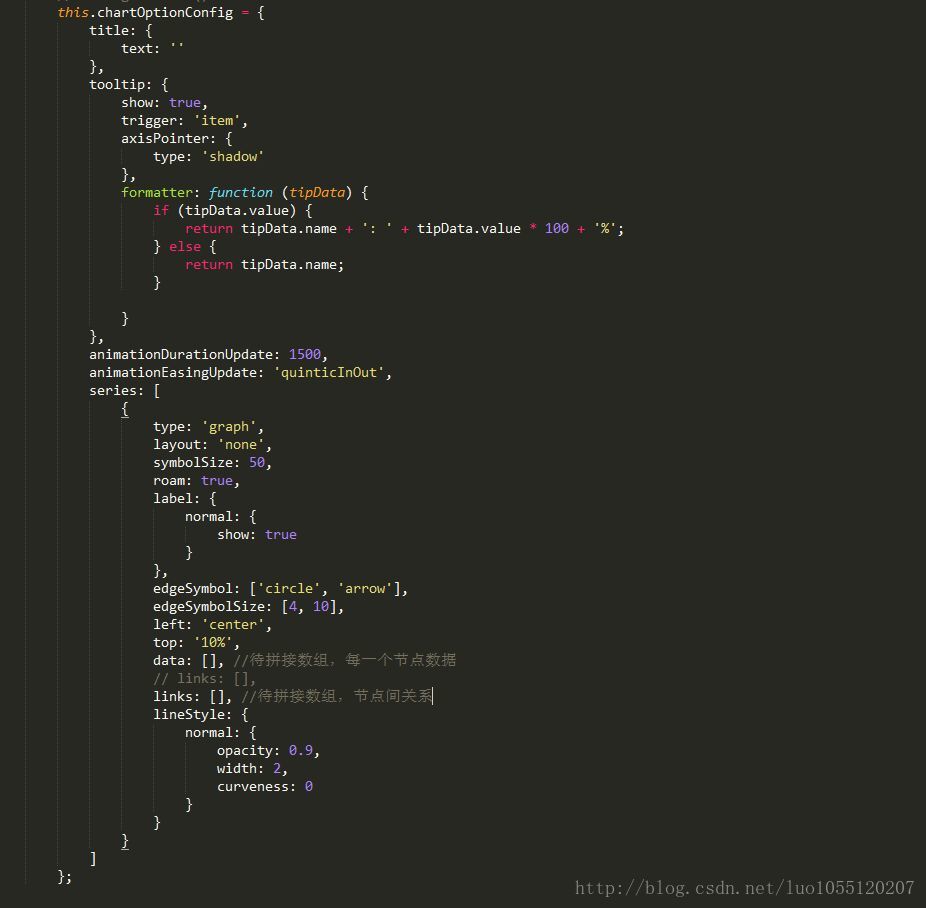Click the closing bracket ']' of series
The width and height of the screenshot is (926, 908).
tap(93, 858)
